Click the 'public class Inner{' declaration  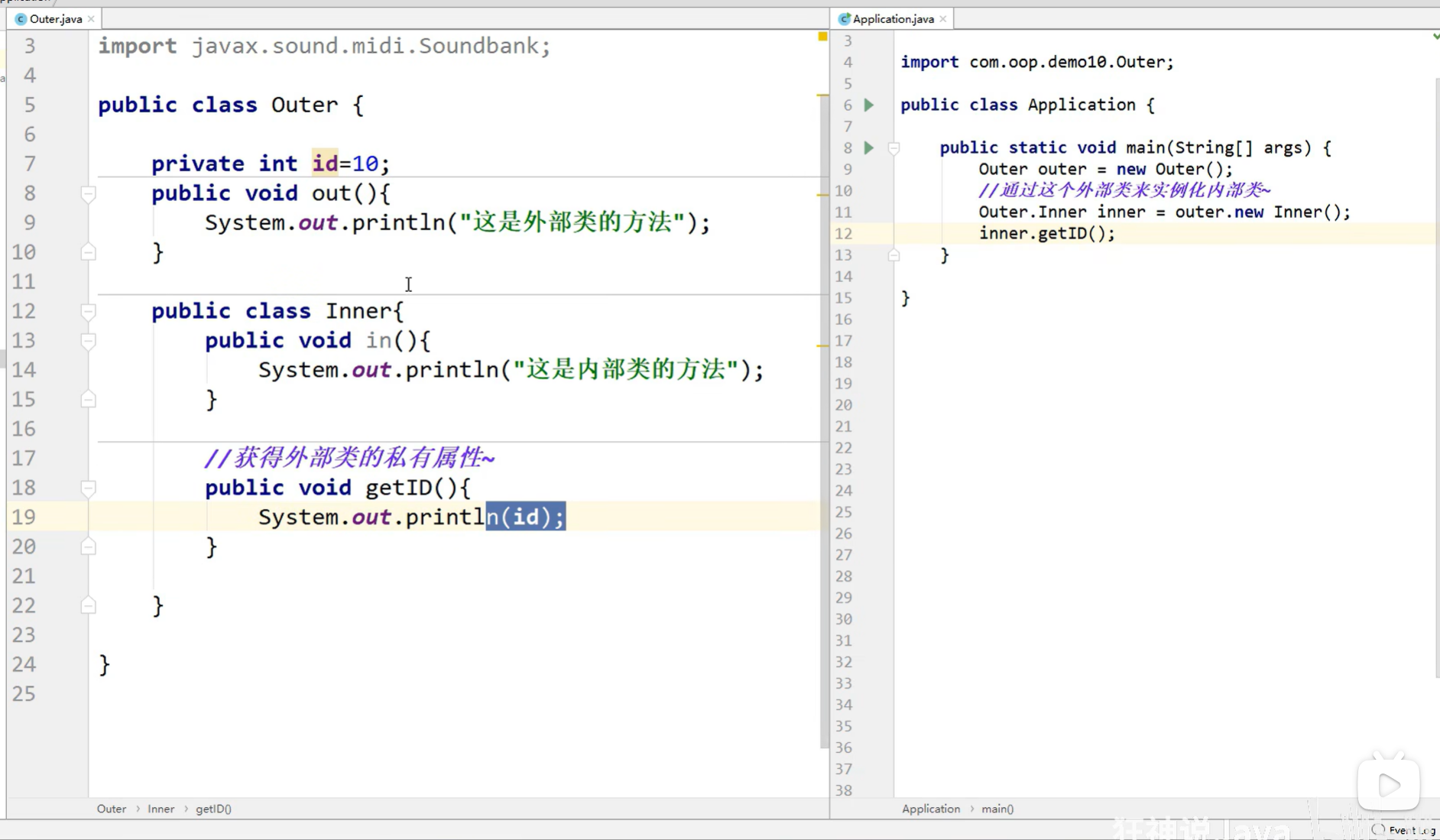[x=277, y=311]
